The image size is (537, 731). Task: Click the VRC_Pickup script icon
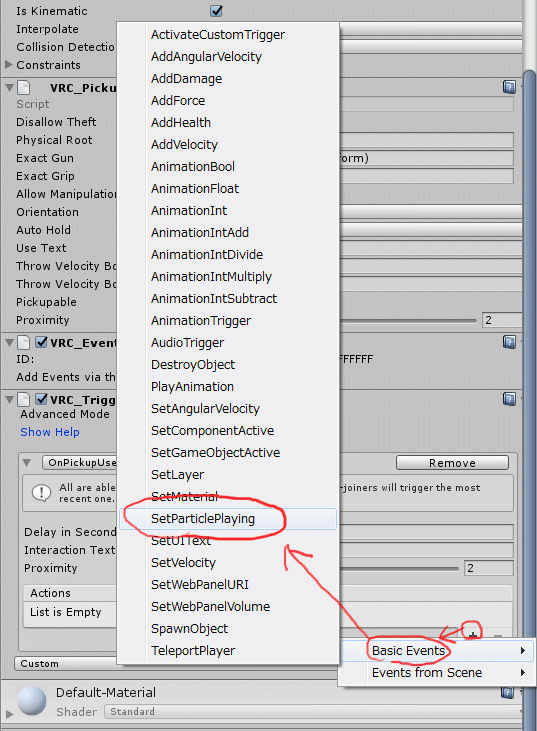(x=23, y=87)
